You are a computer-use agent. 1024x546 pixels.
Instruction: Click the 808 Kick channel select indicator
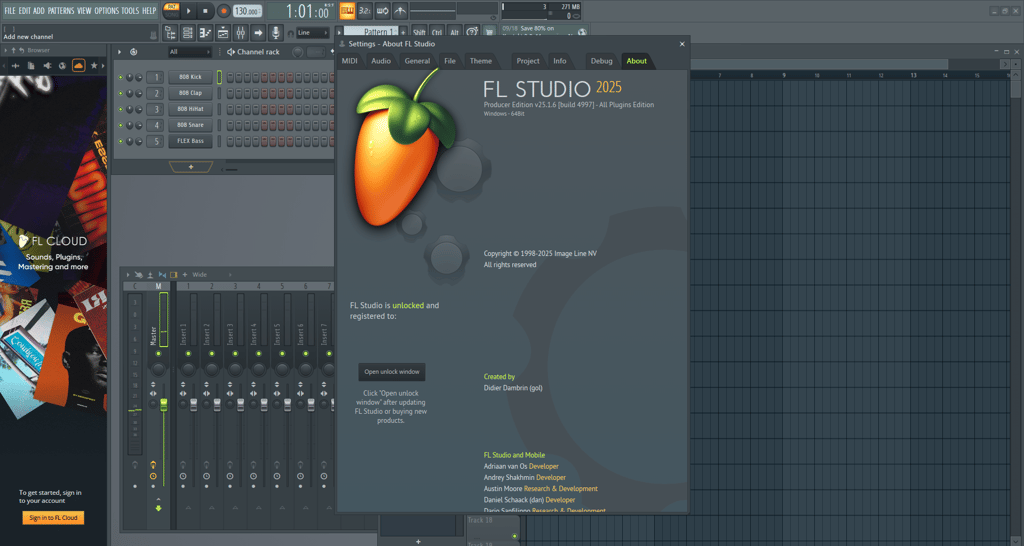[219, 77]
